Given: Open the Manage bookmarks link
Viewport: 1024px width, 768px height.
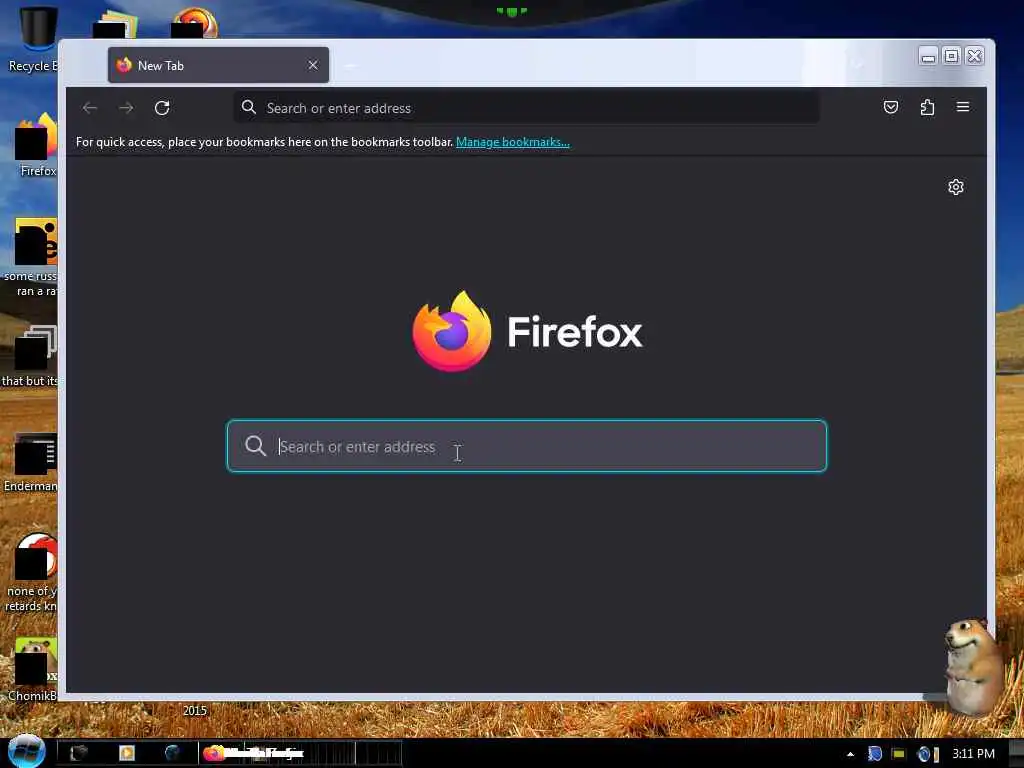Looking at the screenshot, I should coord(513,142).
